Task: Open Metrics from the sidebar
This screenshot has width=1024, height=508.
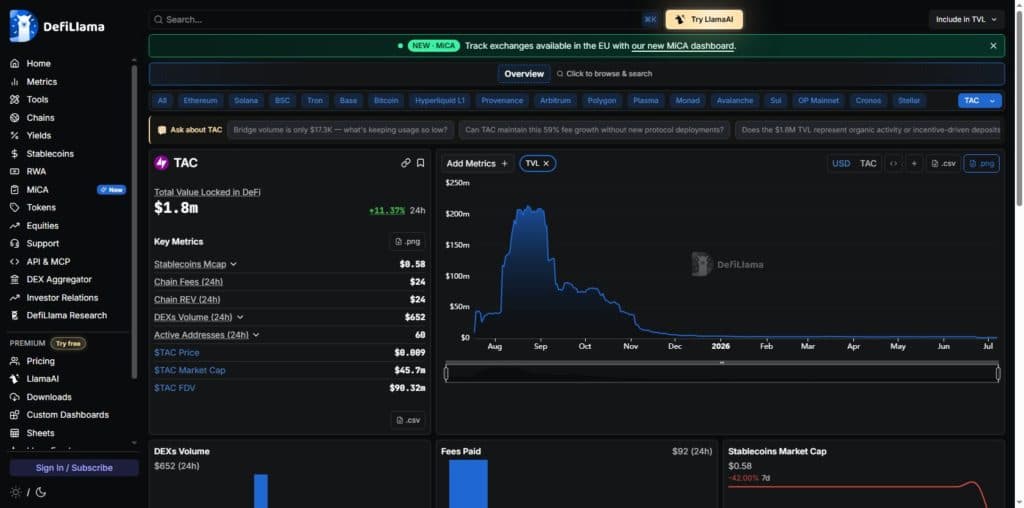Action: coord(41,82)
